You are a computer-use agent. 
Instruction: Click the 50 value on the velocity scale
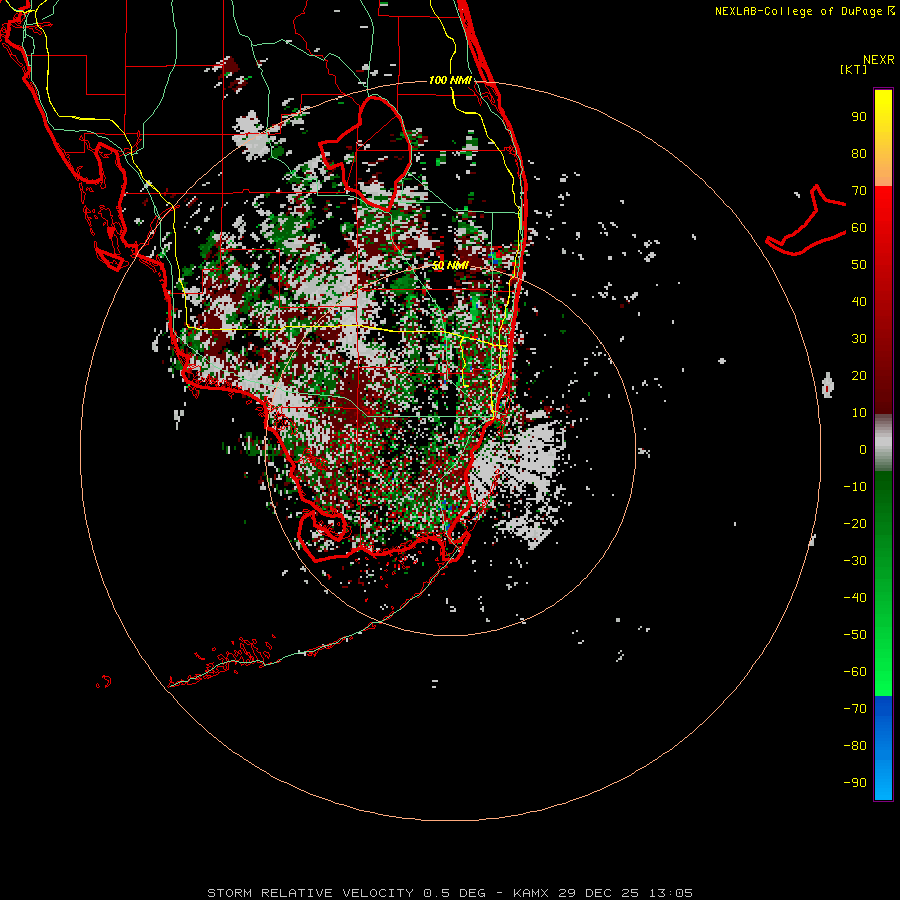pos(859,265)
